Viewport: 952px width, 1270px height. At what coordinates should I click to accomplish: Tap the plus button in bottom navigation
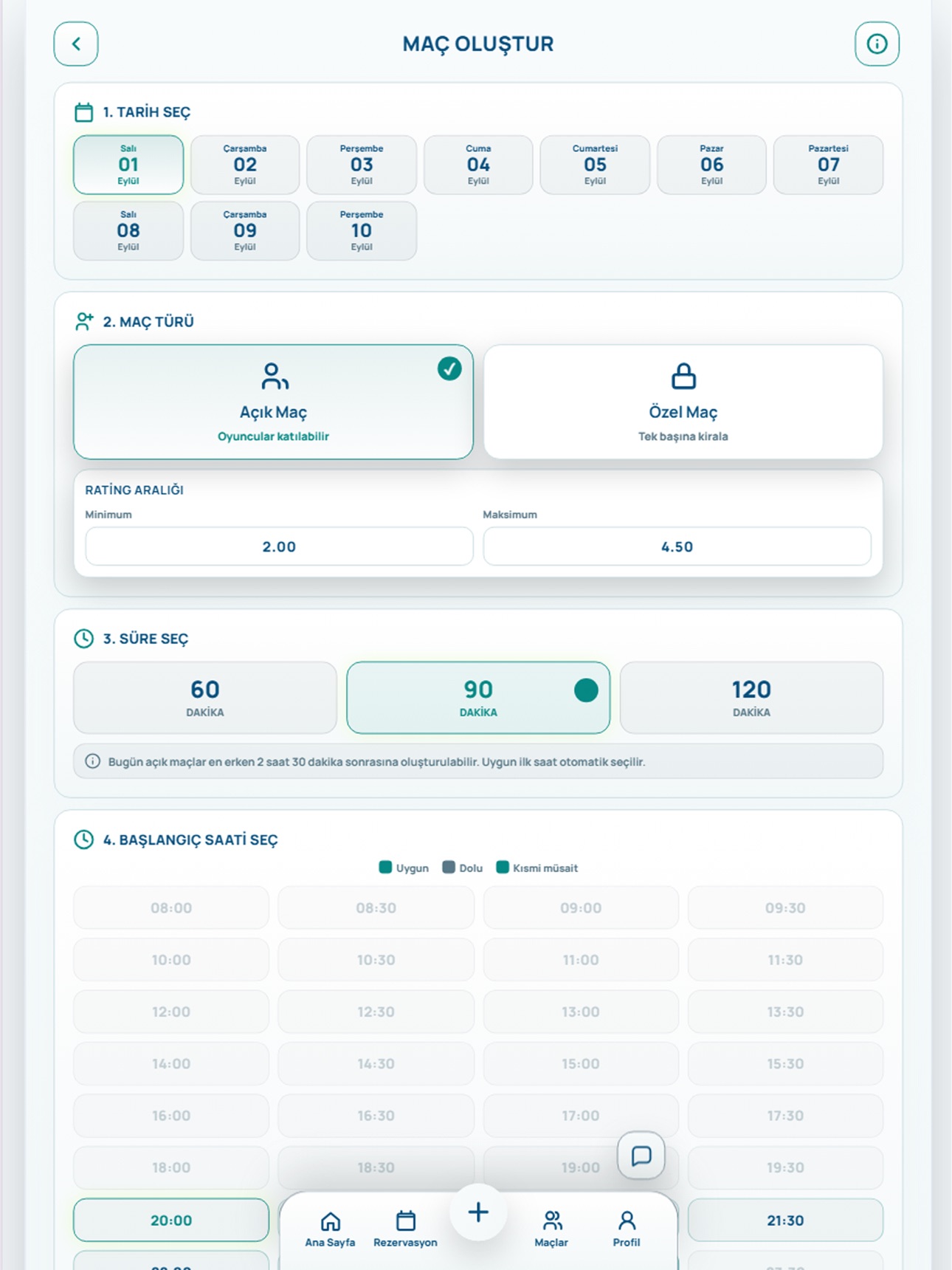point(478,1212)
